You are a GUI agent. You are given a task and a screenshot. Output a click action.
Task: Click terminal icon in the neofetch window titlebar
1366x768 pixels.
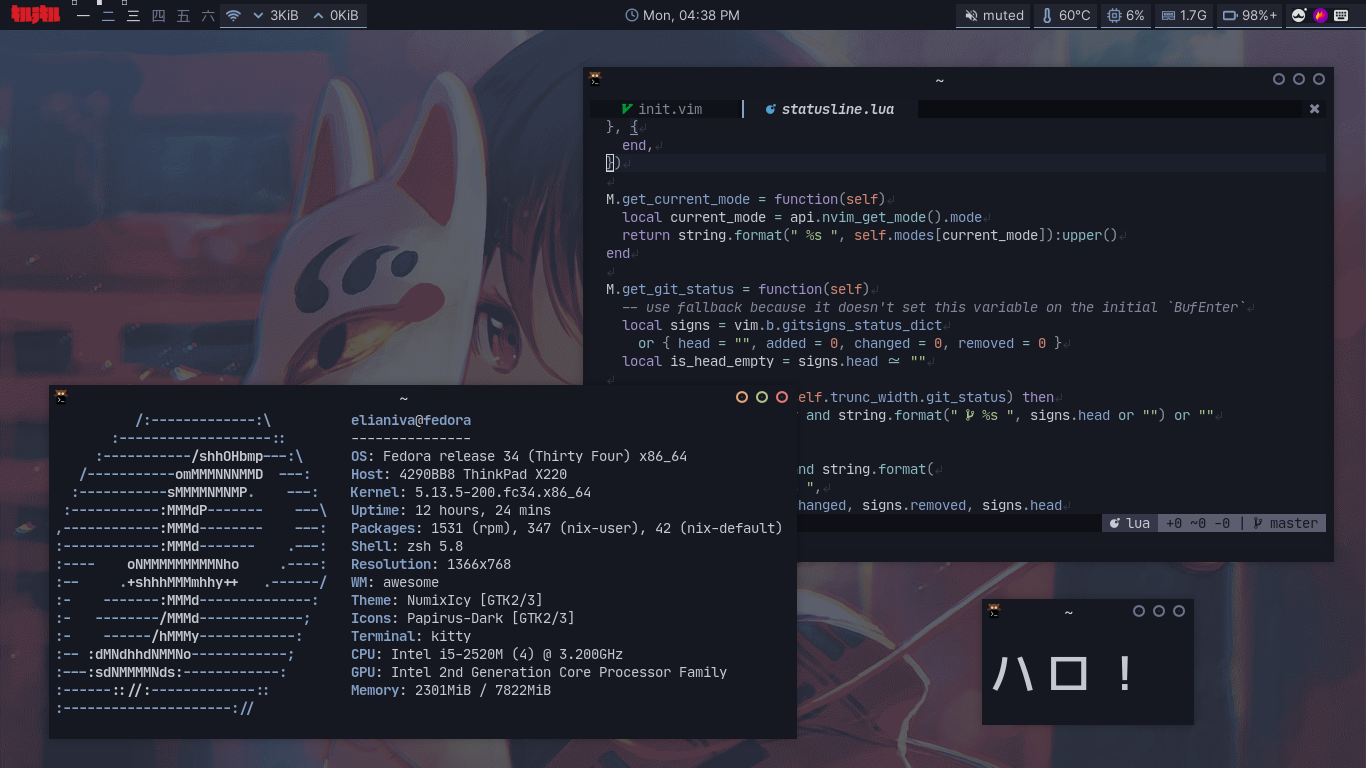[x=61, y=397]
